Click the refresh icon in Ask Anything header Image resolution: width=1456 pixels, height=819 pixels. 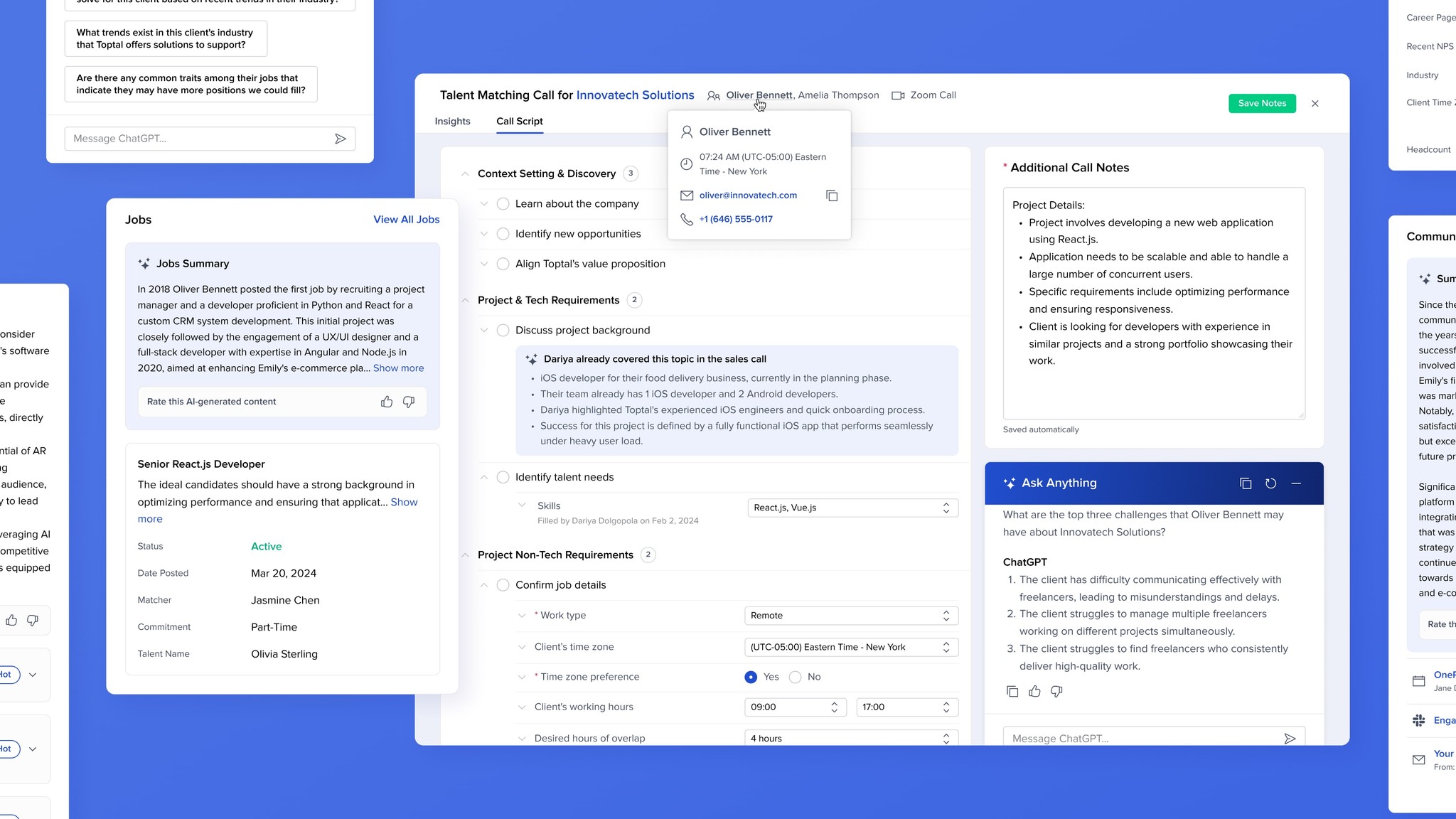click(1270, 483)
